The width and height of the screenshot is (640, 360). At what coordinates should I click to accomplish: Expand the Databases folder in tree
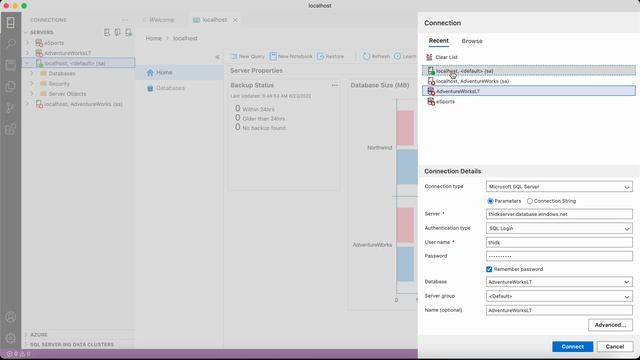click(x=32, y=73)
